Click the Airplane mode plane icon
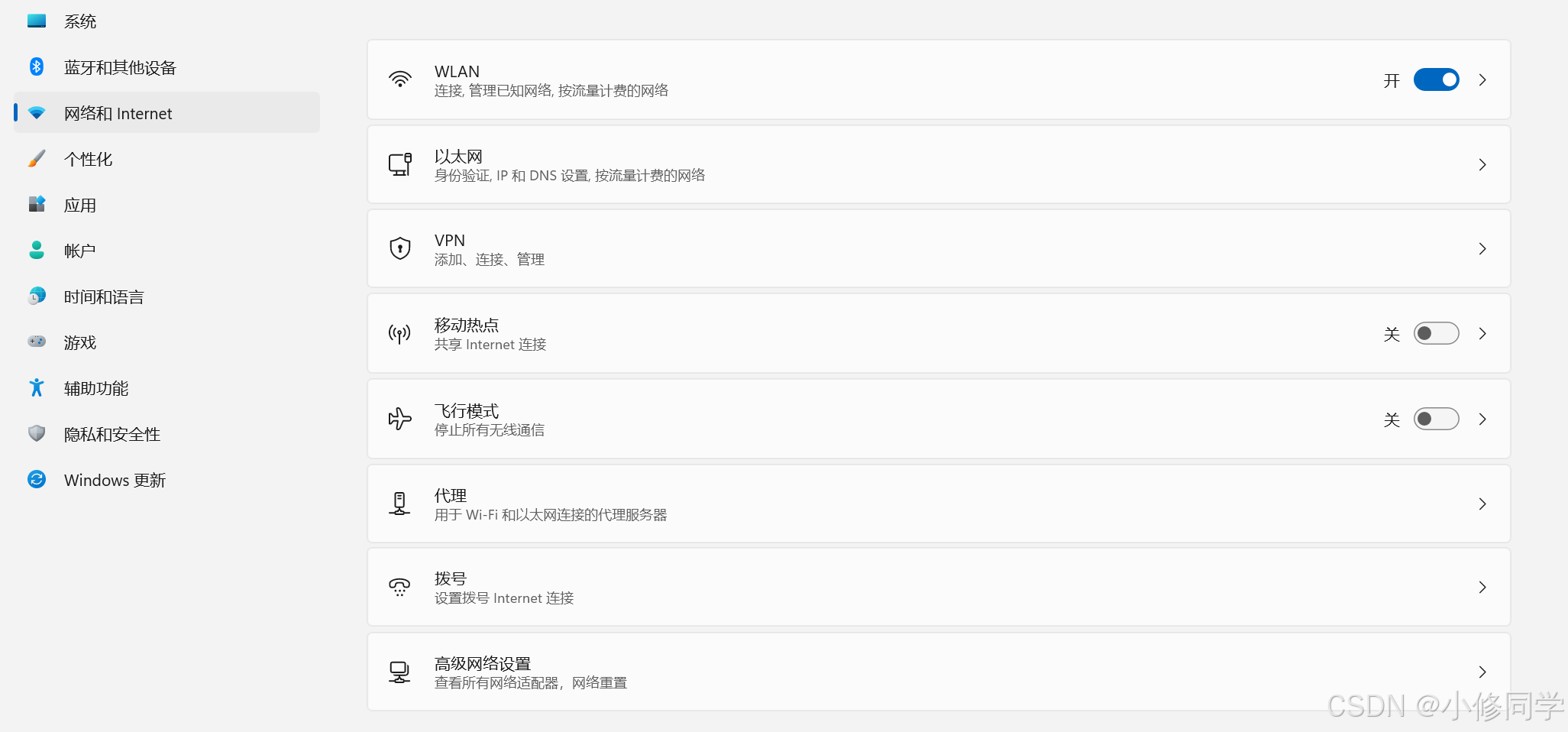 pyautogui.click(x=399, y=419)
